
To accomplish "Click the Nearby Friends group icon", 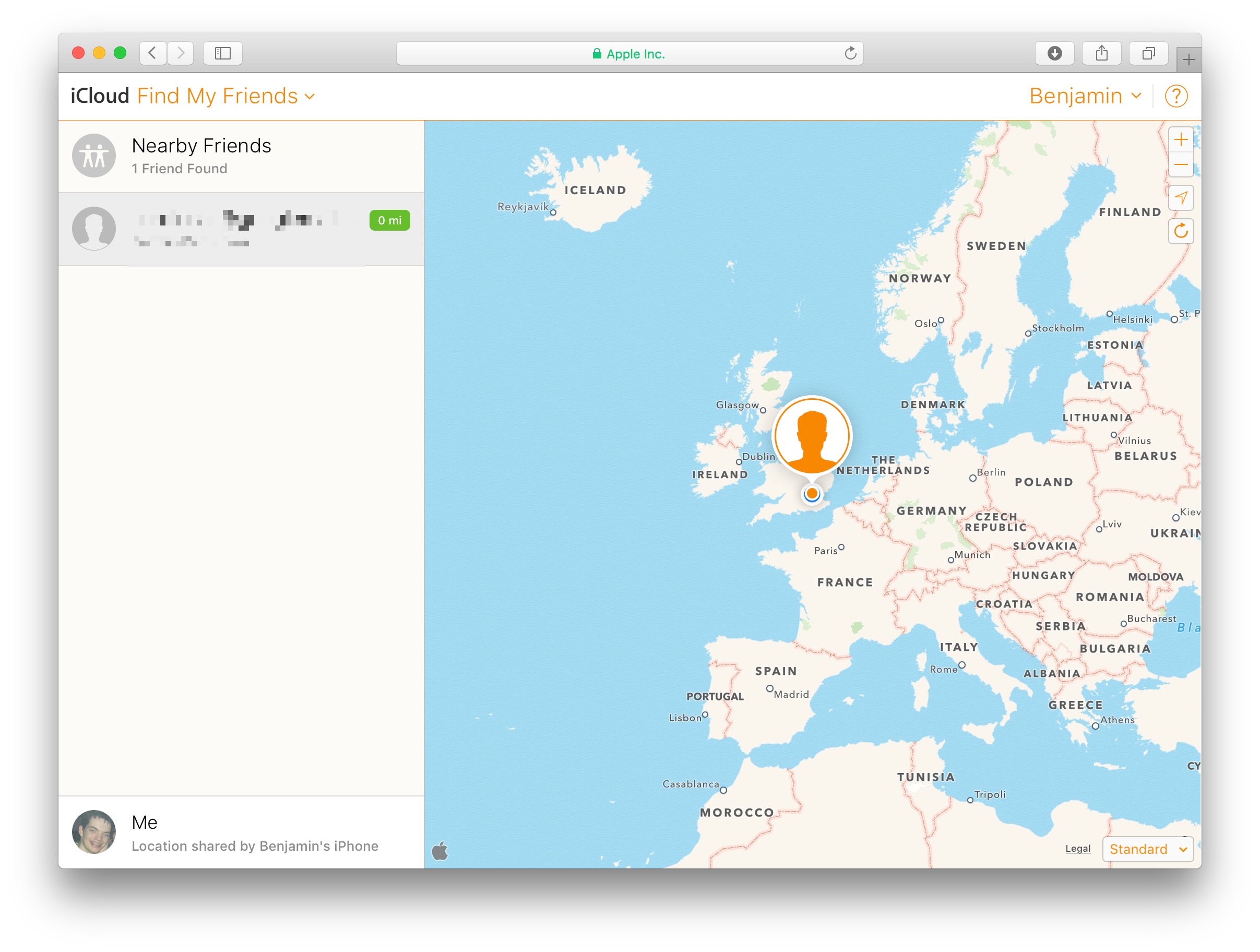I will (94, 155).
